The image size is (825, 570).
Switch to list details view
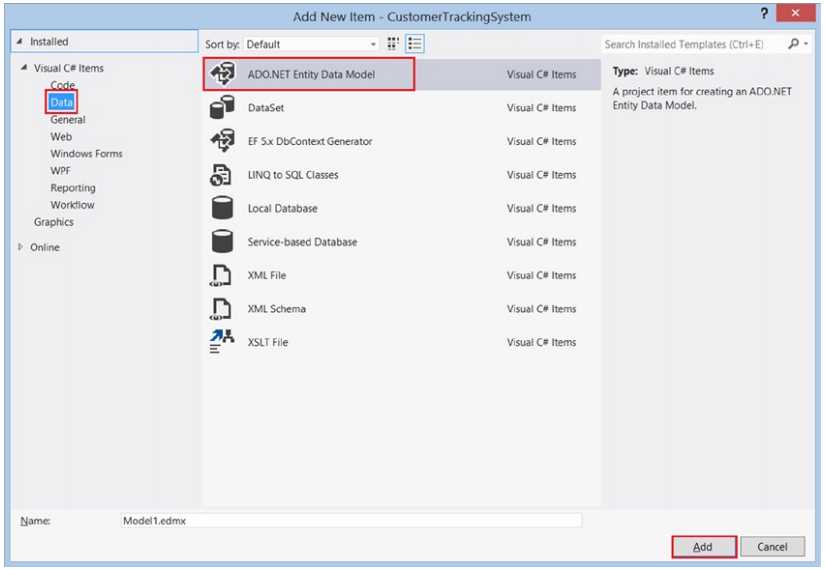click(x=414, y=44)
